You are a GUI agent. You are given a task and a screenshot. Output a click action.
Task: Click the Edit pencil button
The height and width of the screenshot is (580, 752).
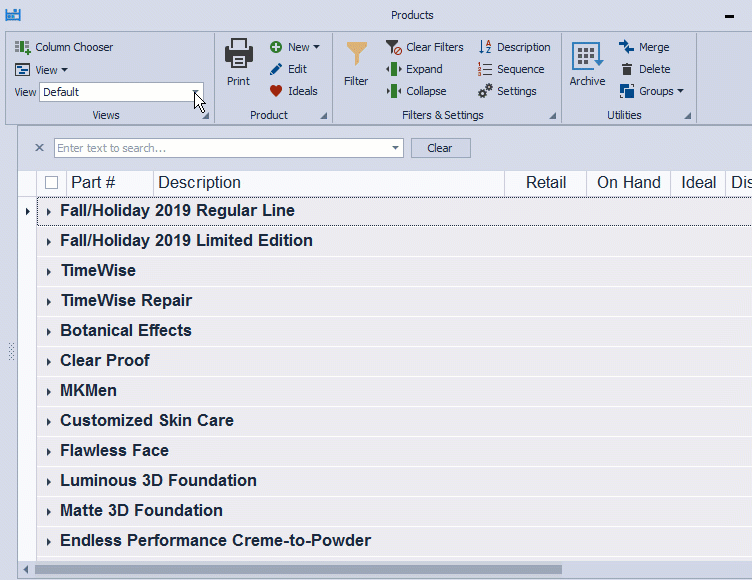[288, 69]
